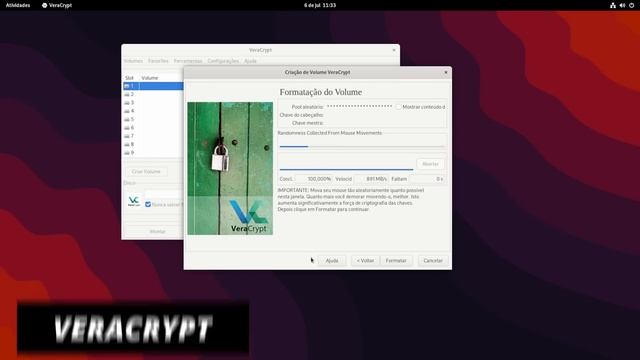Screen dimensions: 640x360
Task: Click the Slot column header
Action: [x=129, y=78]
